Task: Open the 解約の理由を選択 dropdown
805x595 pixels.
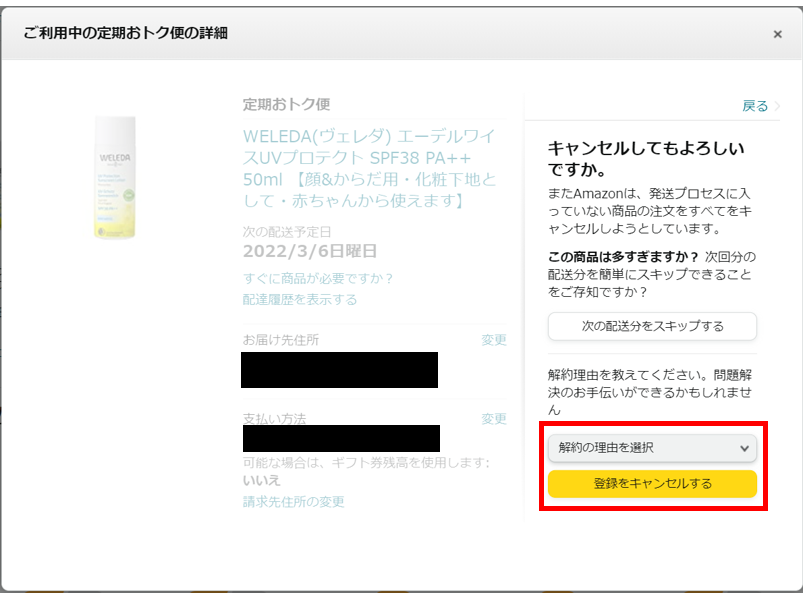Action: [652, 448]
